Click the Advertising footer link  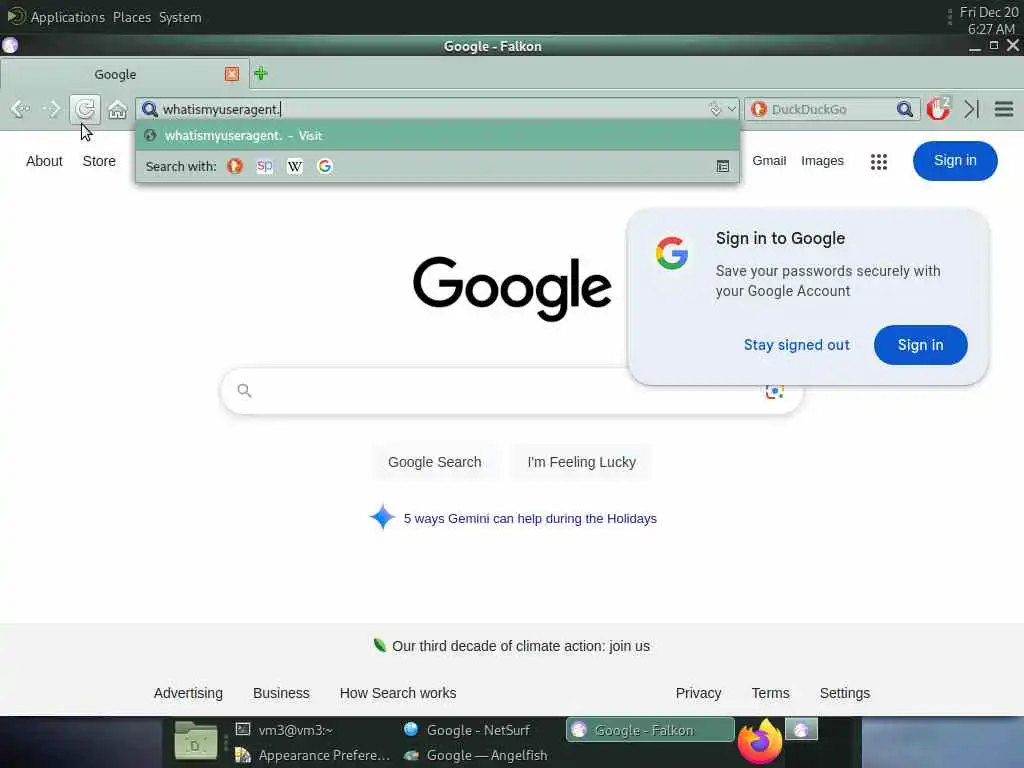coord(188,693)
